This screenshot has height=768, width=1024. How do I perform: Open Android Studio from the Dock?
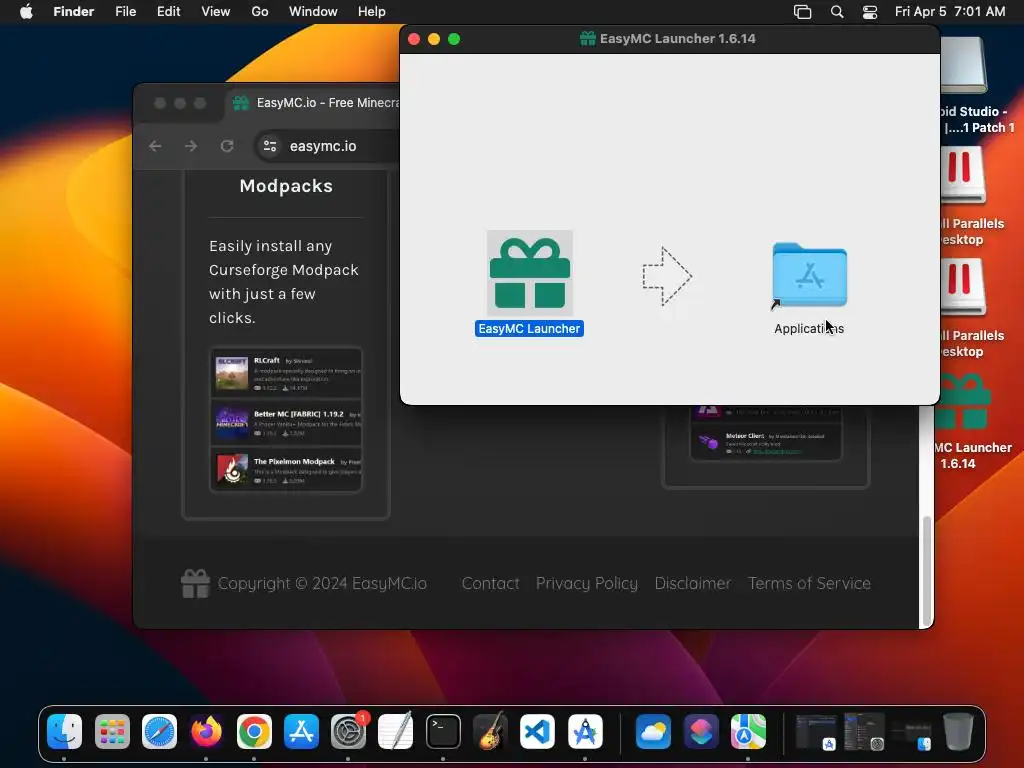click(585, 731)
